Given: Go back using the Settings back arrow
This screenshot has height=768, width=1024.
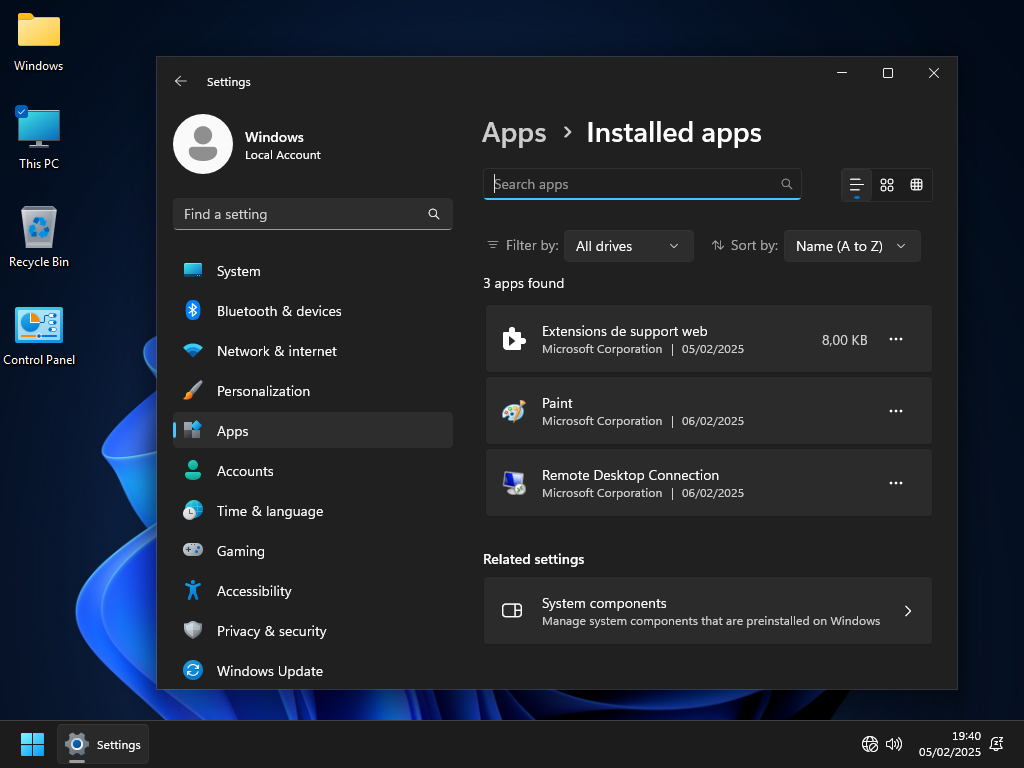Looking at the screenshot, I should tap(181, 81).
